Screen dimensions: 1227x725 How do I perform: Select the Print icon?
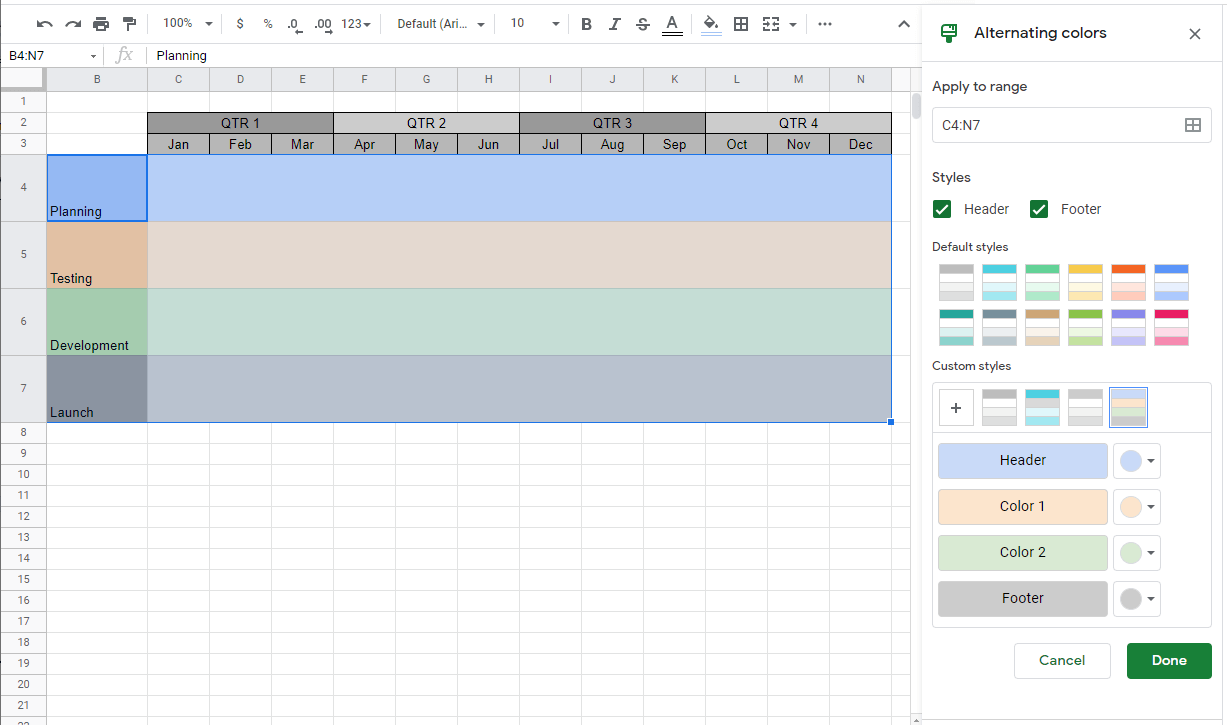100,22
